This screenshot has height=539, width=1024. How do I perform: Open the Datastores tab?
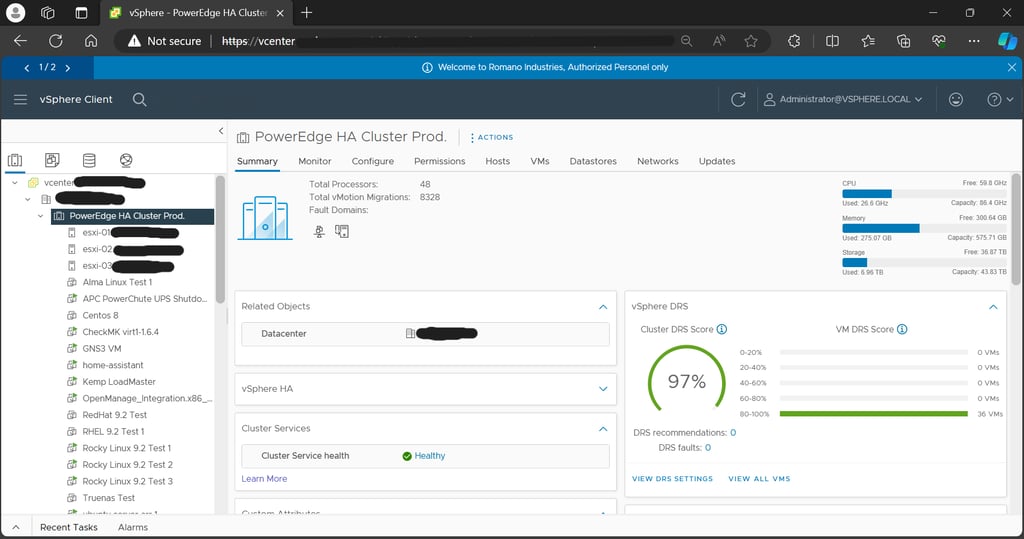(x=592, y=161)
